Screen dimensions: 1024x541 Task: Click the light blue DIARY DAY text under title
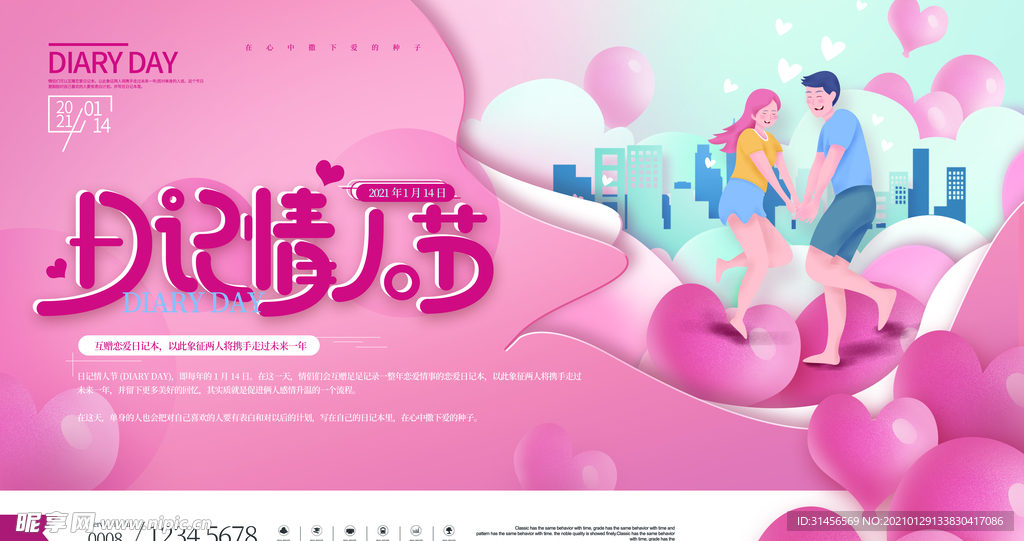pos(191,302)
